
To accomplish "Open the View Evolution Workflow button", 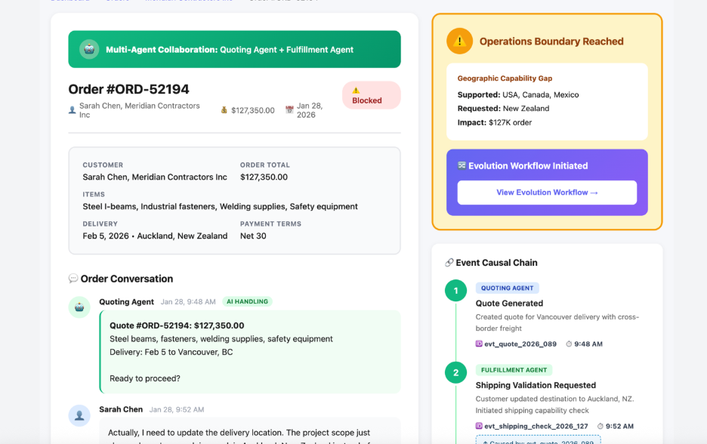I will [x=547, y=192].
